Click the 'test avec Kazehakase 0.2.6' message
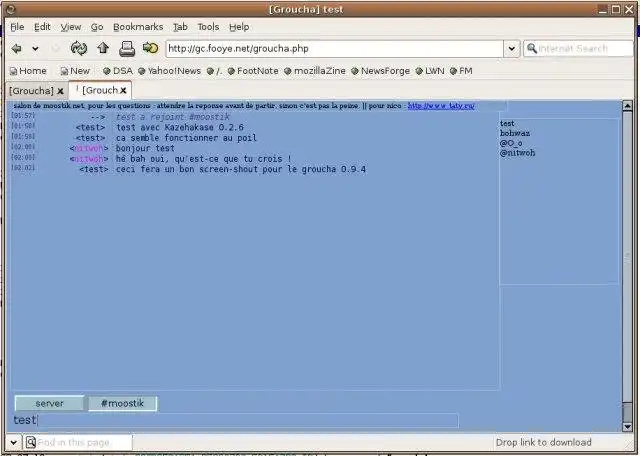 (180, 127)
